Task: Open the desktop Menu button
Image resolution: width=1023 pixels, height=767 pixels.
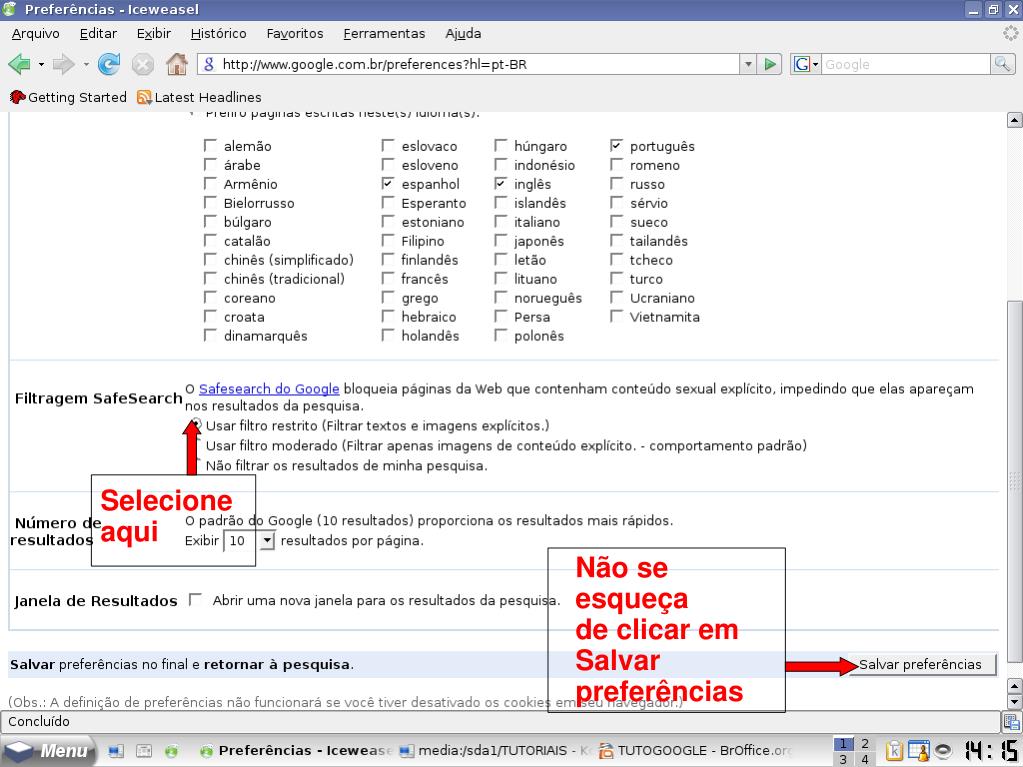Action: (x=48, y=751)
